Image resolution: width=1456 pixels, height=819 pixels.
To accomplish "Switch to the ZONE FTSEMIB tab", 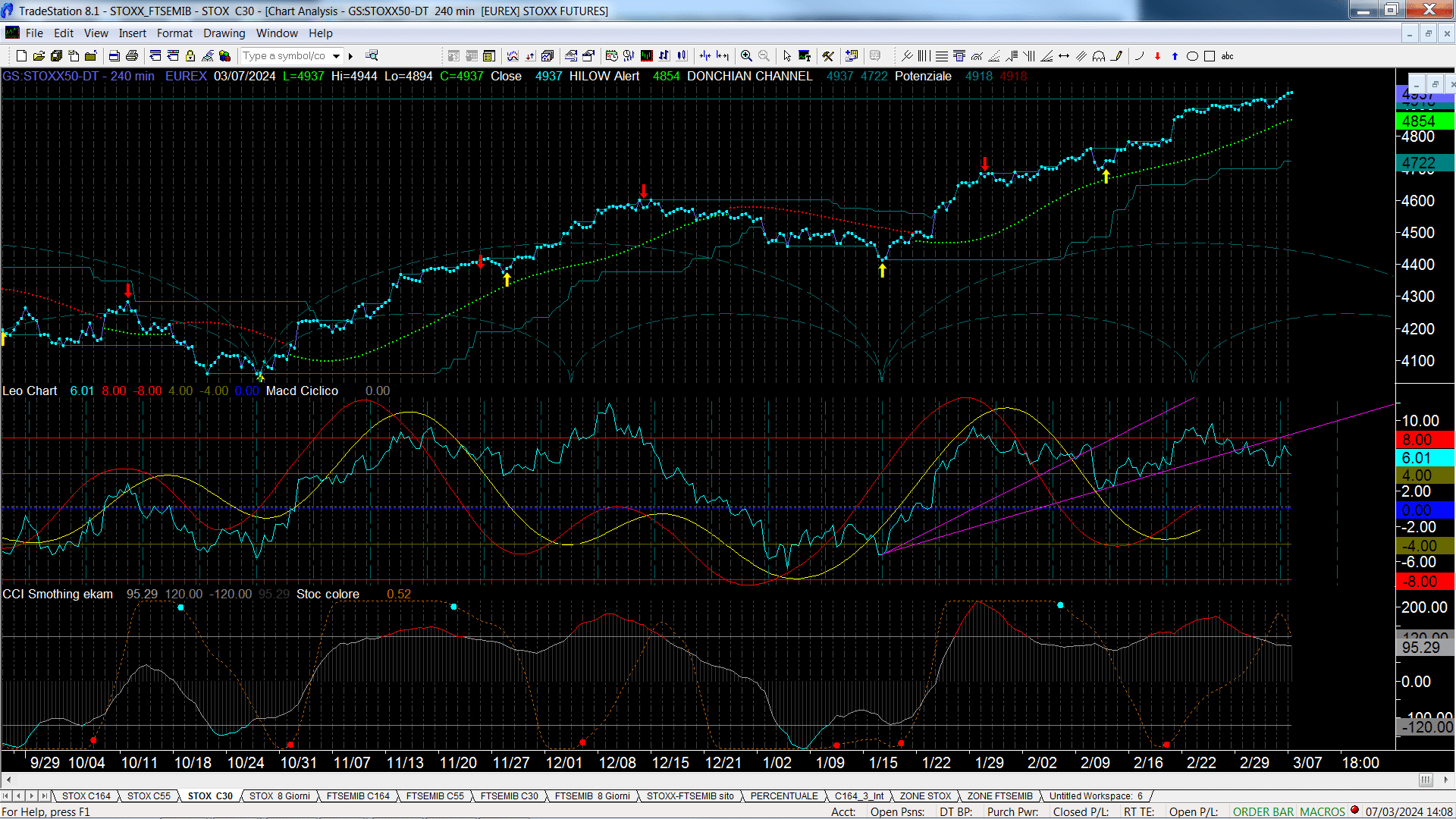I will [999, 796].
